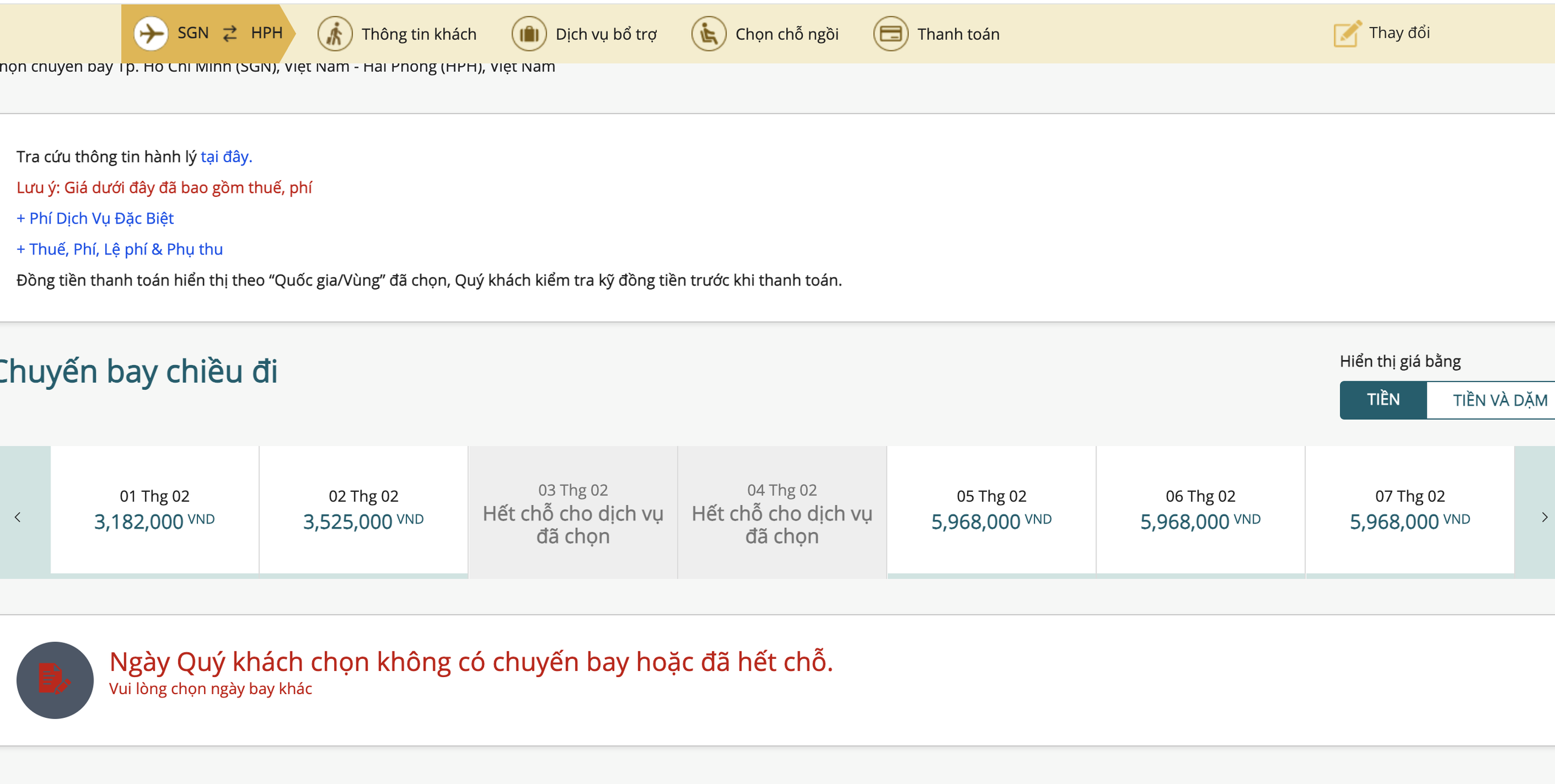Open the baggage info 'tại đây' link
1555x784 pixels.
pos(226,157)
